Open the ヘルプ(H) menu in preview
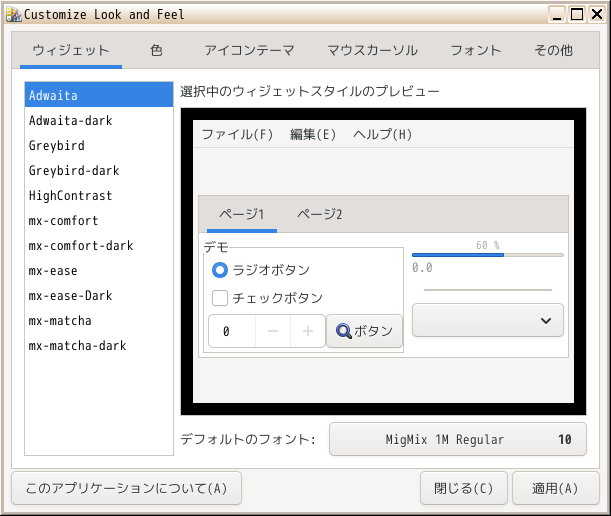 coord(382,134)
